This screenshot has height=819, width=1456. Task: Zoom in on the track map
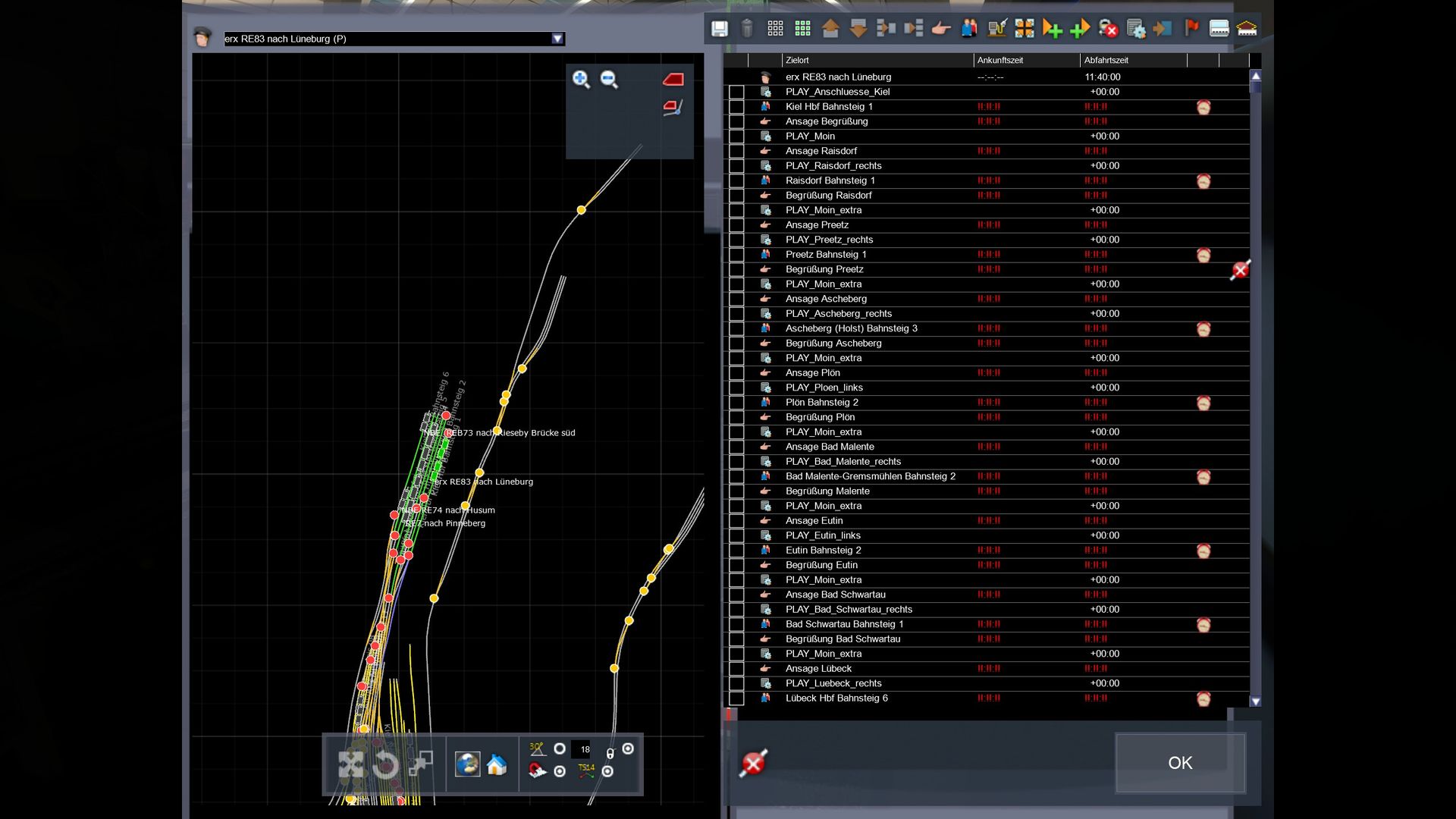(x=581, y=80)
